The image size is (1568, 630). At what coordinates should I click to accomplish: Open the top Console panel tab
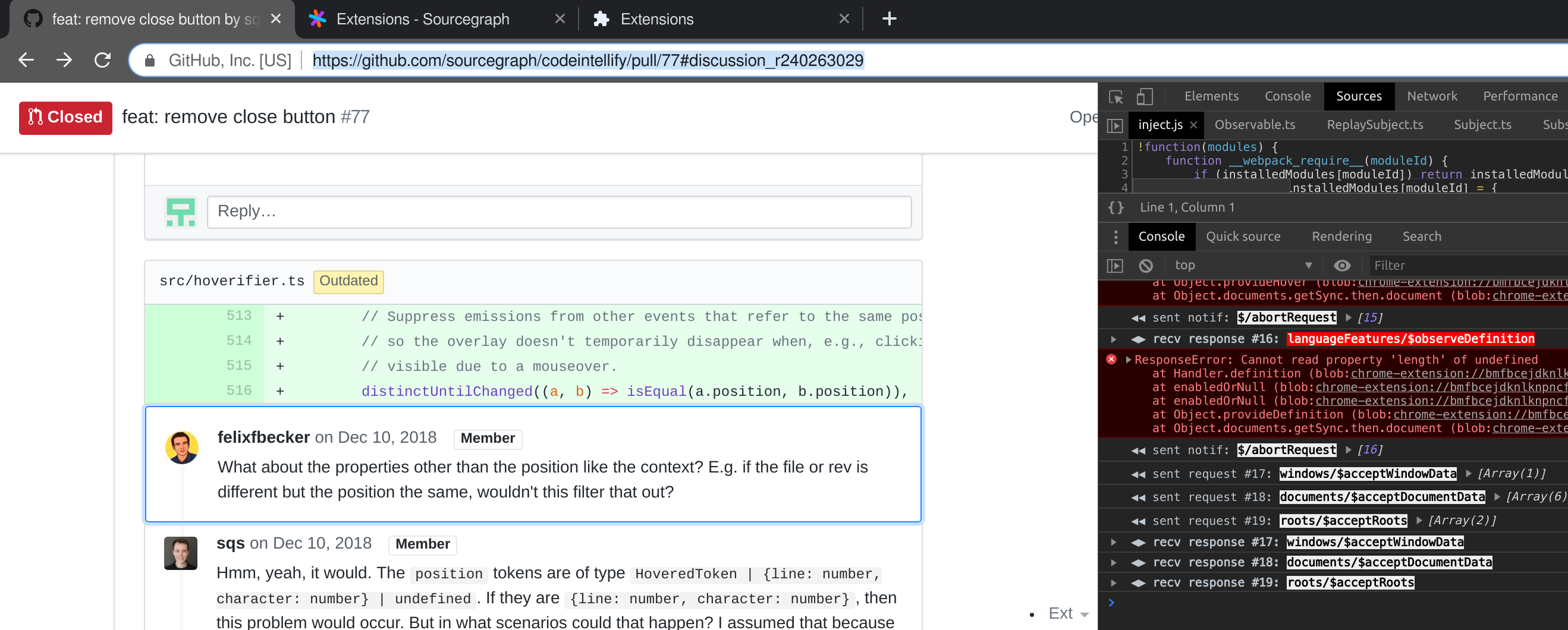tap(1287, 96)
